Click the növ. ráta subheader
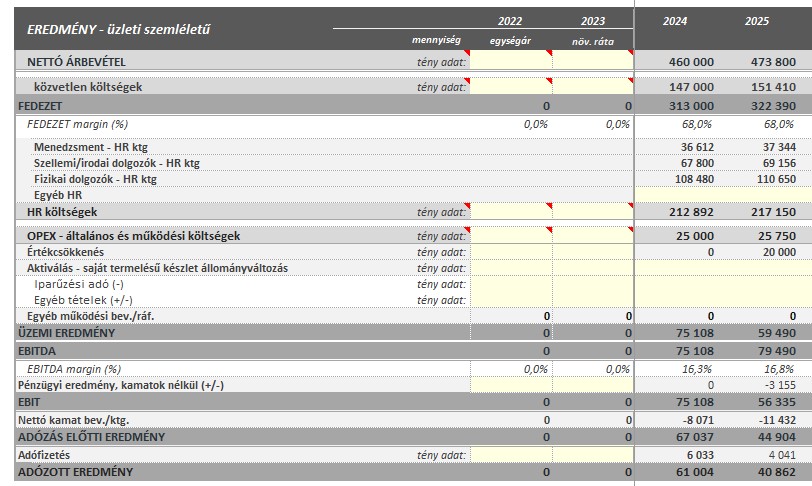The width and height of the screenshot is (812, 486). pyautogui.click(x=593, y=41)
